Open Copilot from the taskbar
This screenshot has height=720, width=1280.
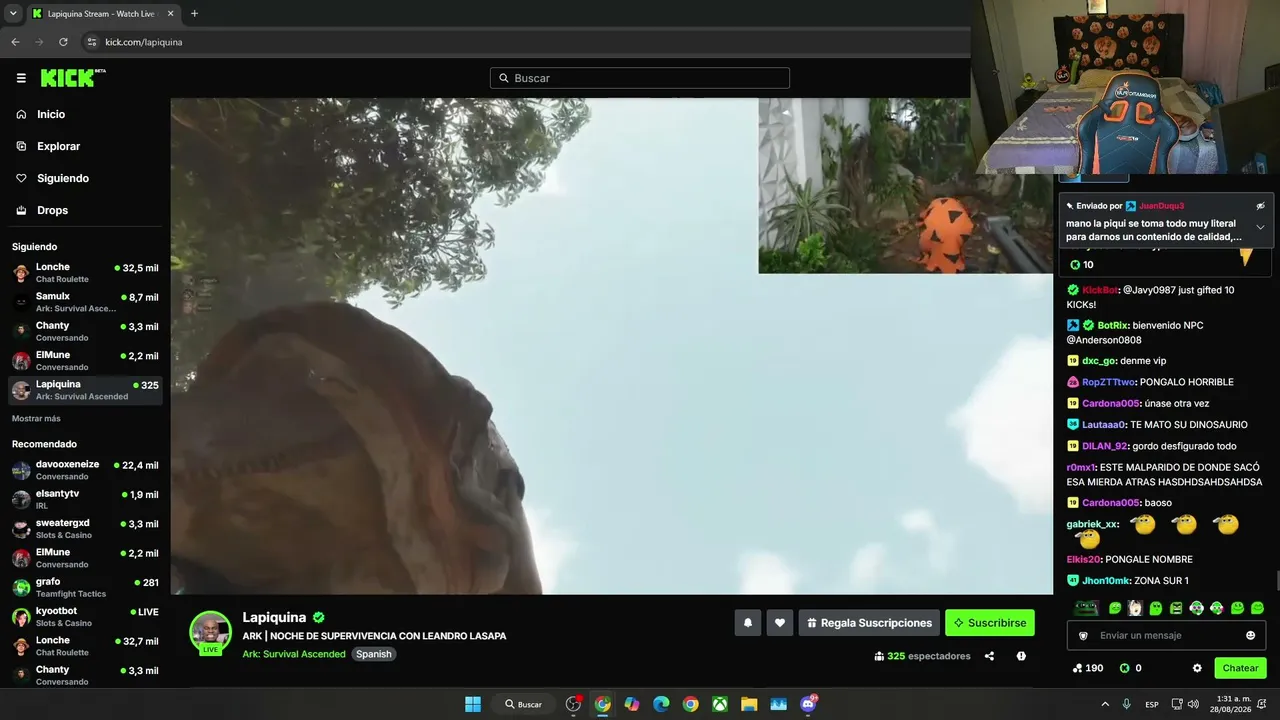[x=632, y=704]
